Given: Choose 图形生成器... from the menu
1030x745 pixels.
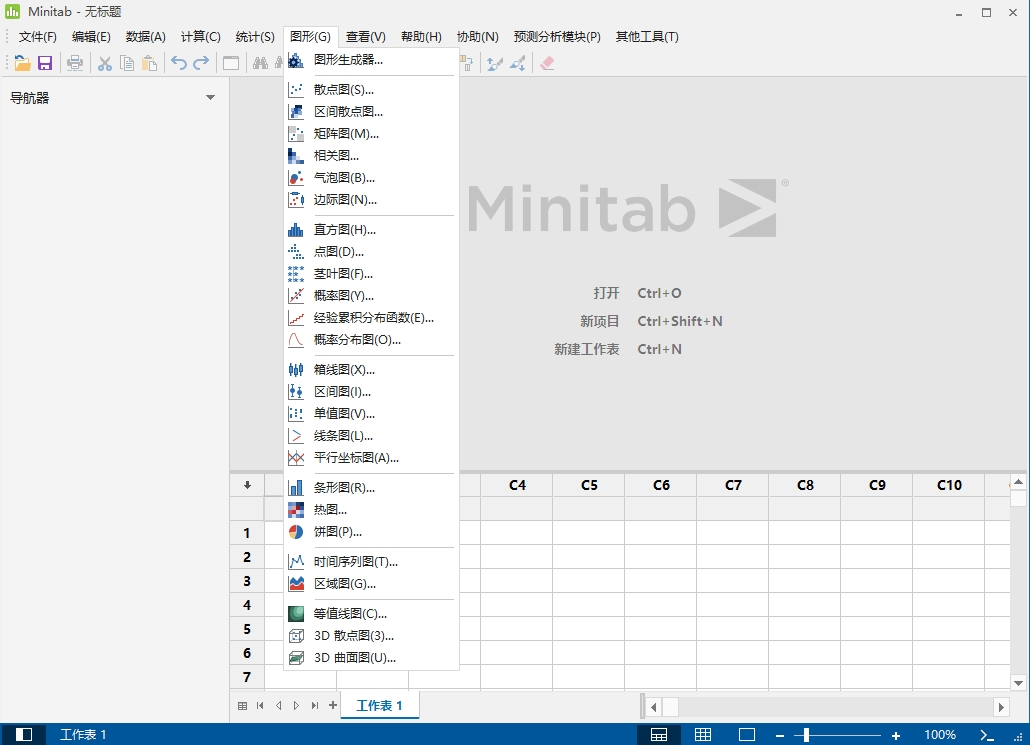Looking at the screenshot, I should [371, 60].
